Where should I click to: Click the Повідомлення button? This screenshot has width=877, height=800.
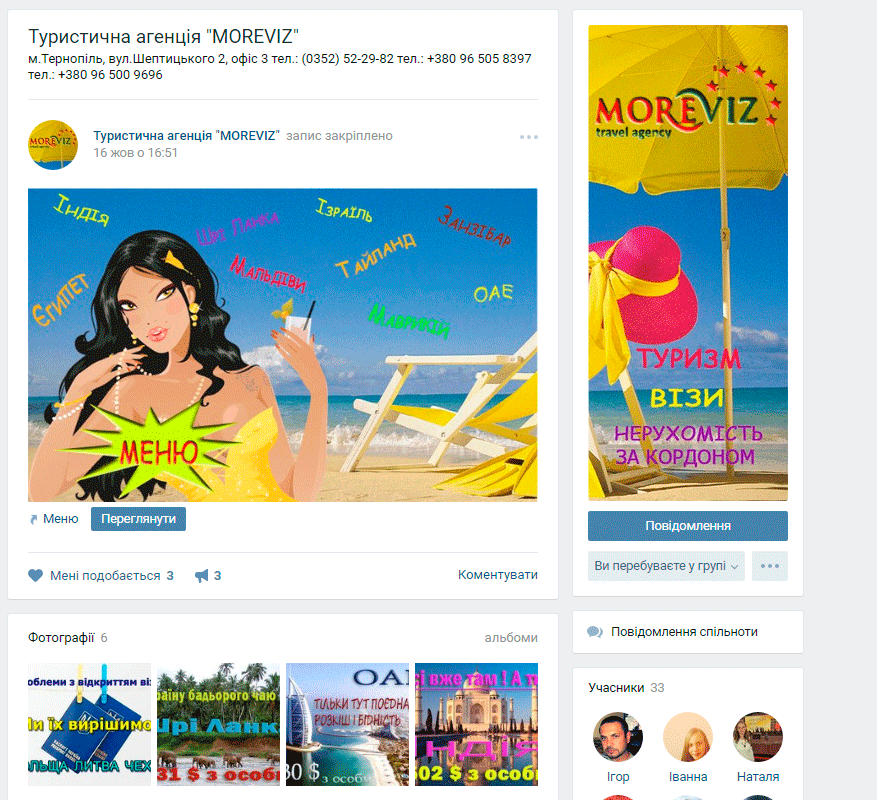coord(688,526)
